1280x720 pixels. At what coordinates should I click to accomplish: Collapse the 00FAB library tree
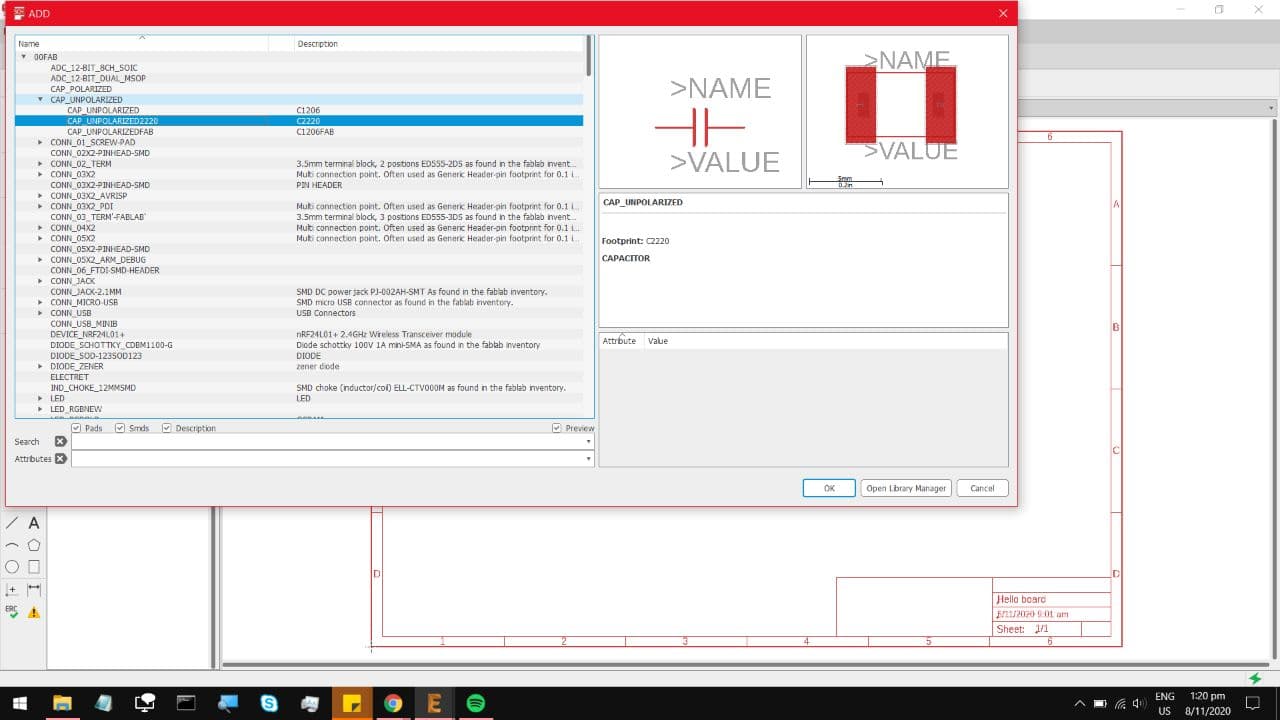pyautogui.click(x=24, y=57)
